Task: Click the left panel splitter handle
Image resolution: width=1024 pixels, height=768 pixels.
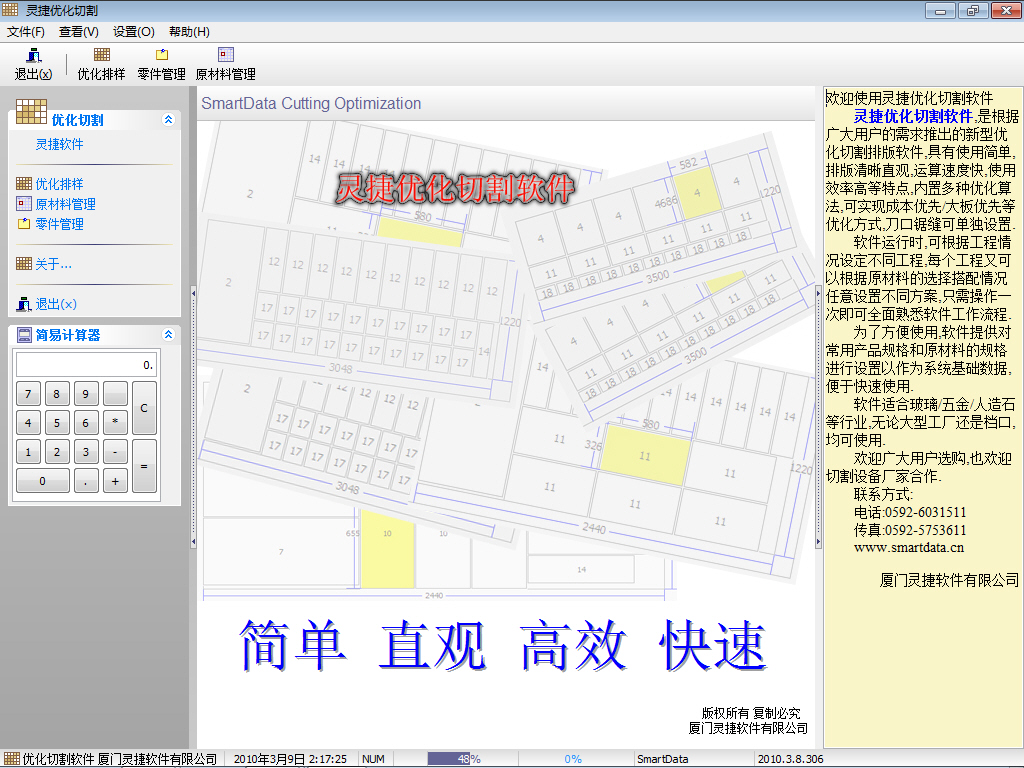Action: tap(193, 418)
